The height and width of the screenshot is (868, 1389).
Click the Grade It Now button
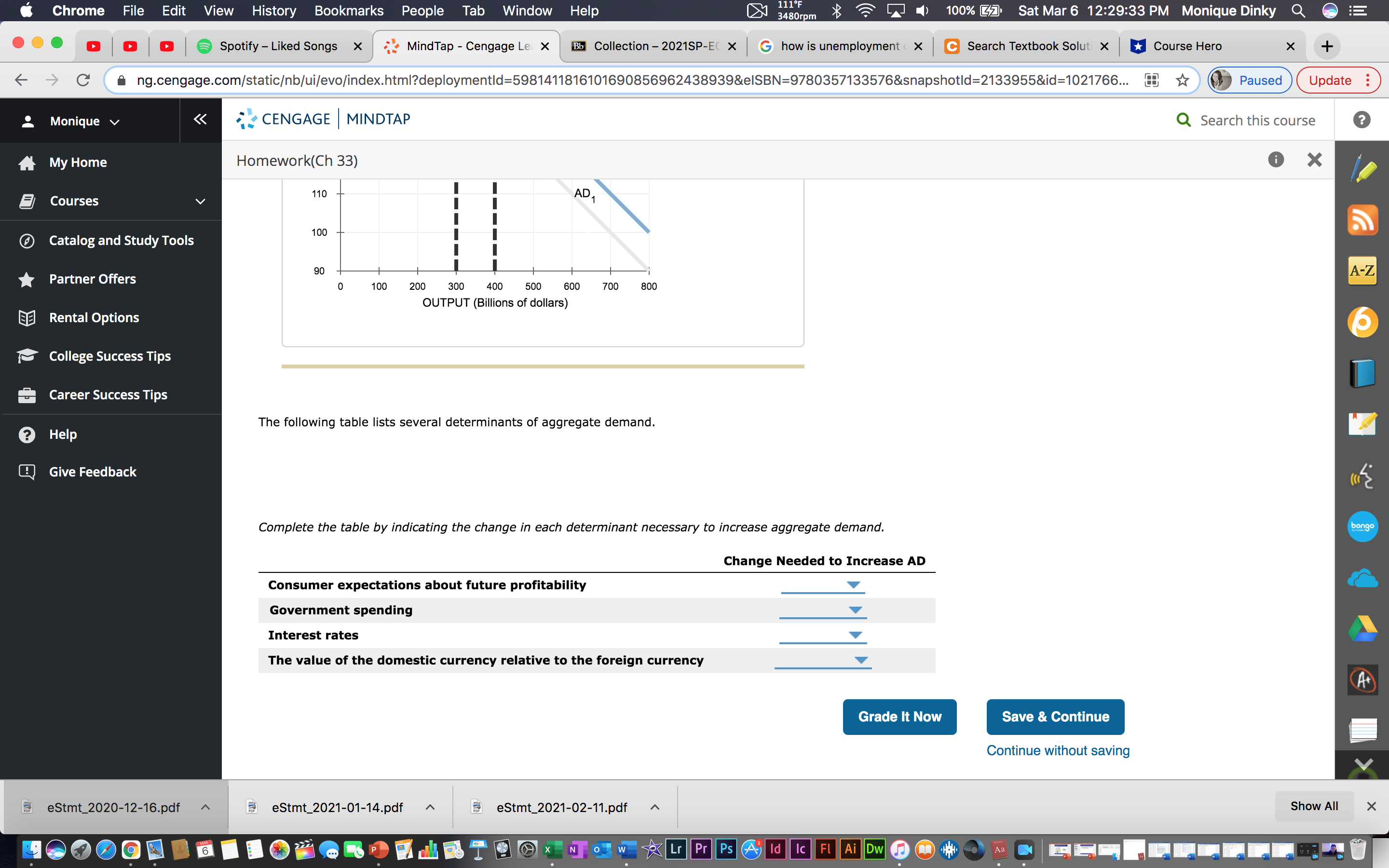pyautogui.click(x=899, y=717)
